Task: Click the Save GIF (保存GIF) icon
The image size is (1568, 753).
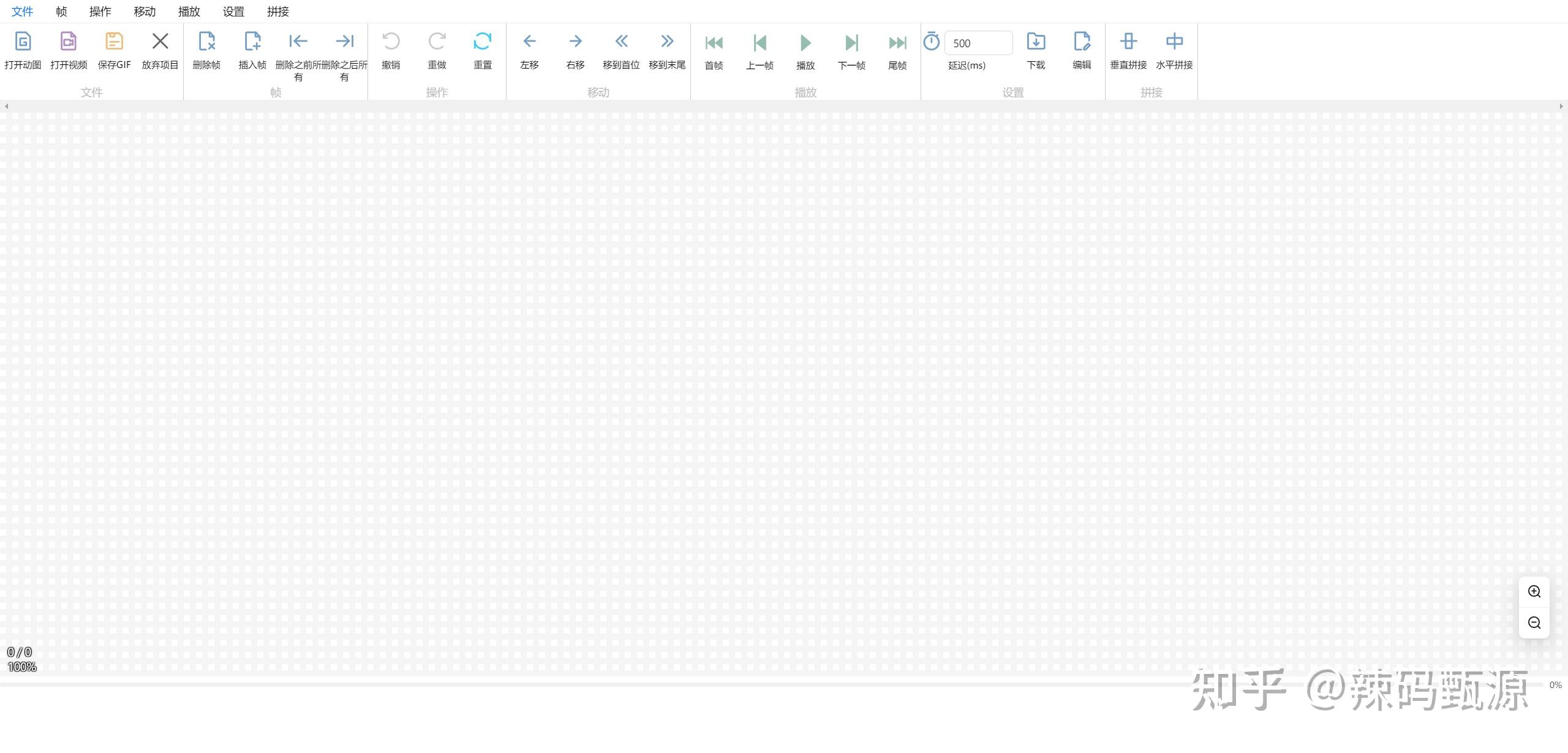Action: pyautogui.click(x=114, y=42)
